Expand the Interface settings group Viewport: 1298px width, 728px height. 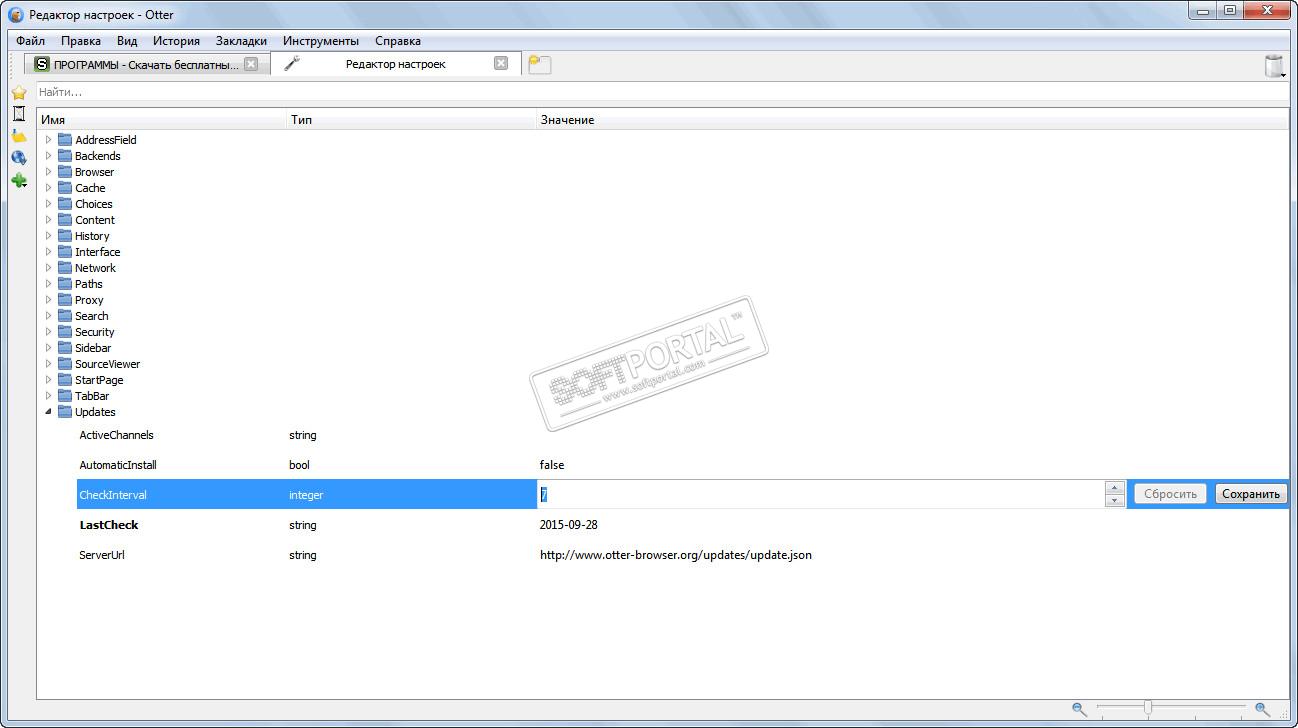tap(48, 252)
